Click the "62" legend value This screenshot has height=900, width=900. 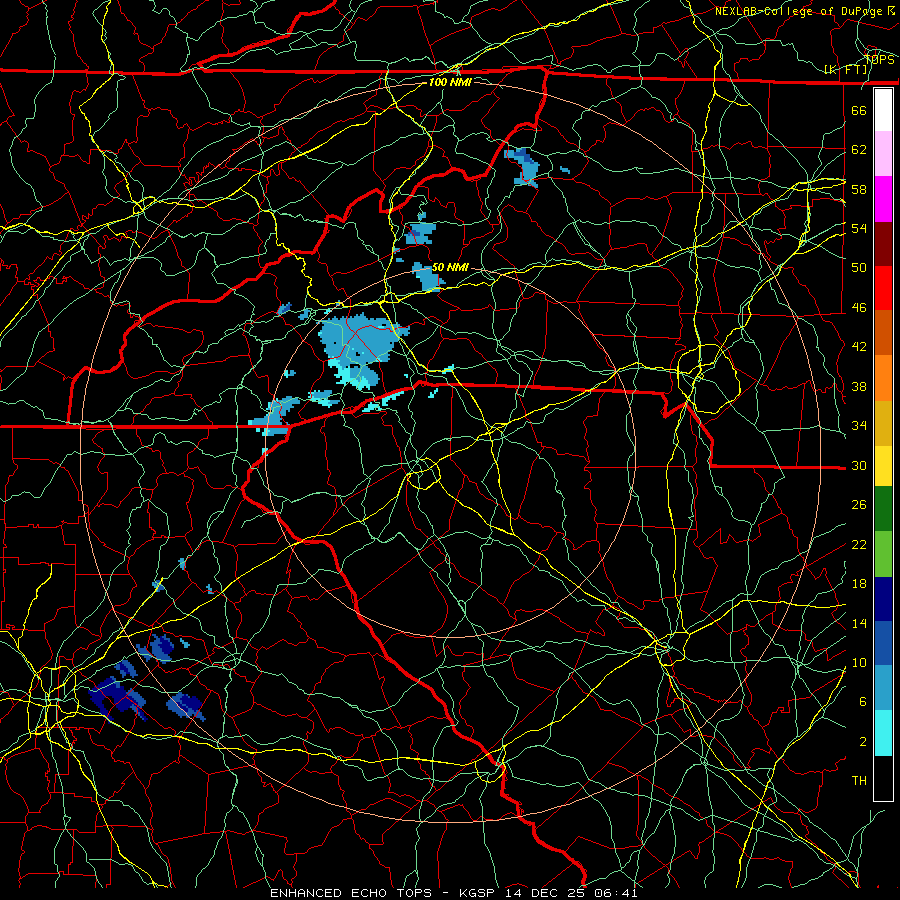(x=859, y=150)
